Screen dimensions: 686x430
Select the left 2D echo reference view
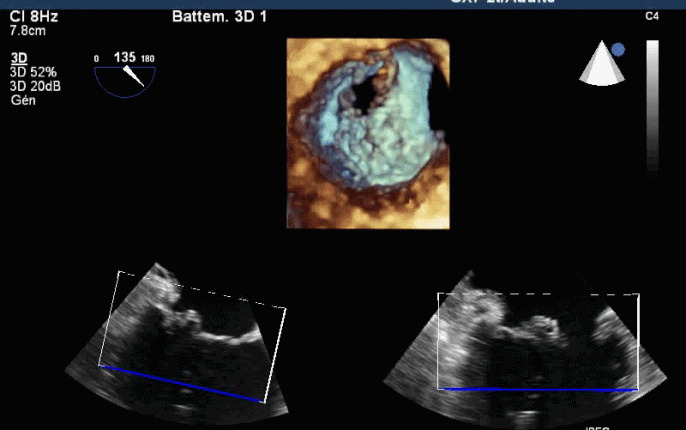point(177,343)
